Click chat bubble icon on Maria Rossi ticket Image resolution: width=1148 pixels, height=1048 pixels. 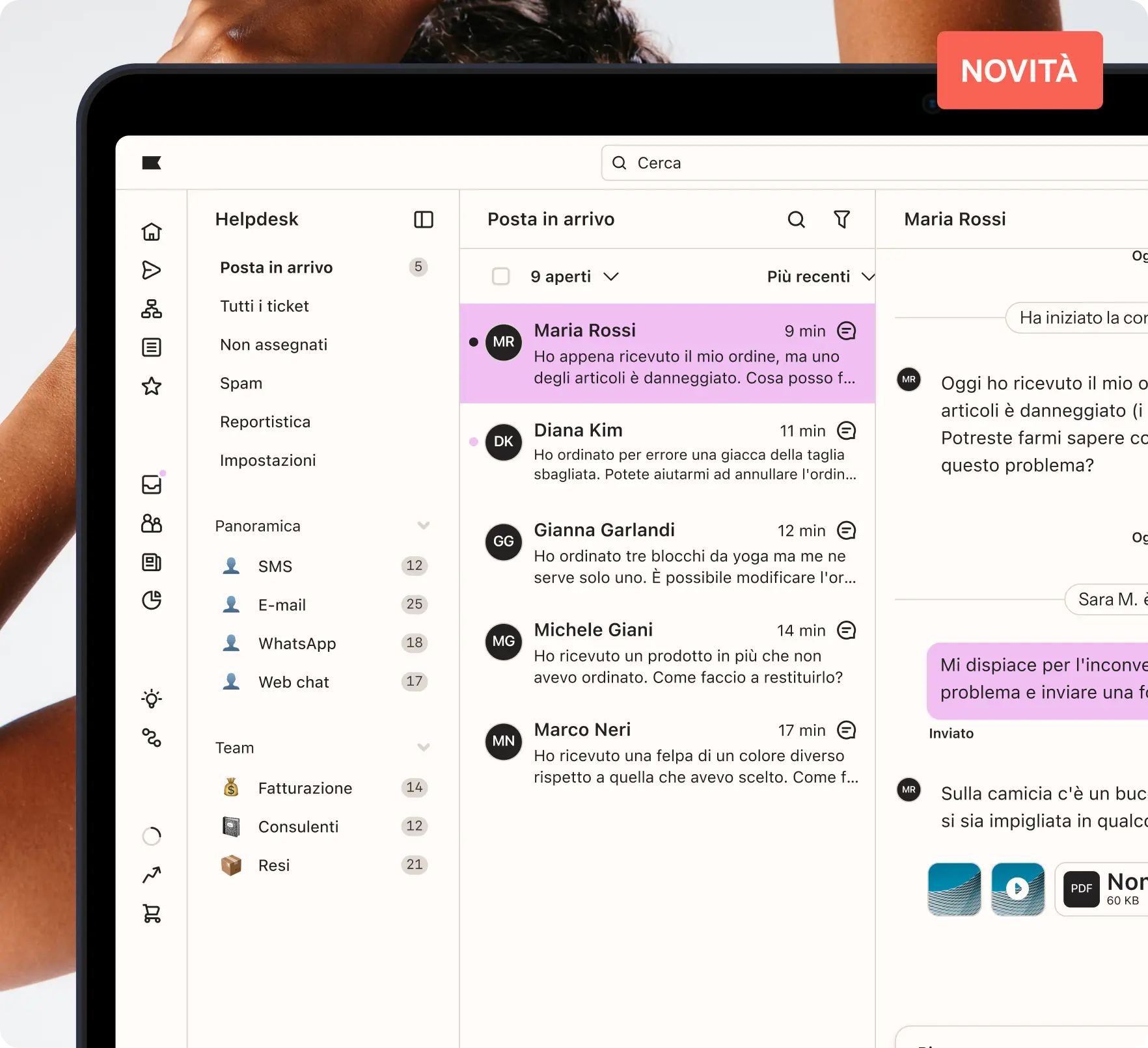click(846, 331)
